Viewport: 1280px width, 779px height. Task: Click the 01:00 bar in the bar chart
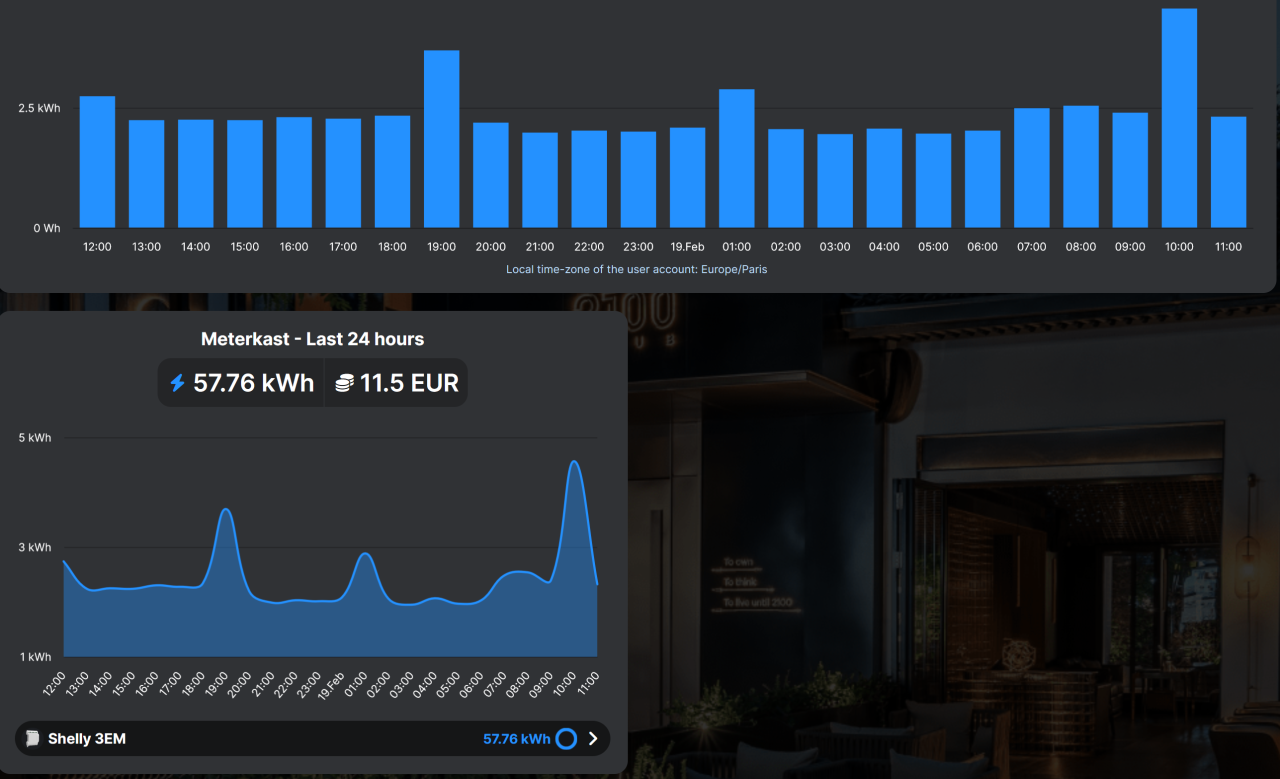coord(736,158)
